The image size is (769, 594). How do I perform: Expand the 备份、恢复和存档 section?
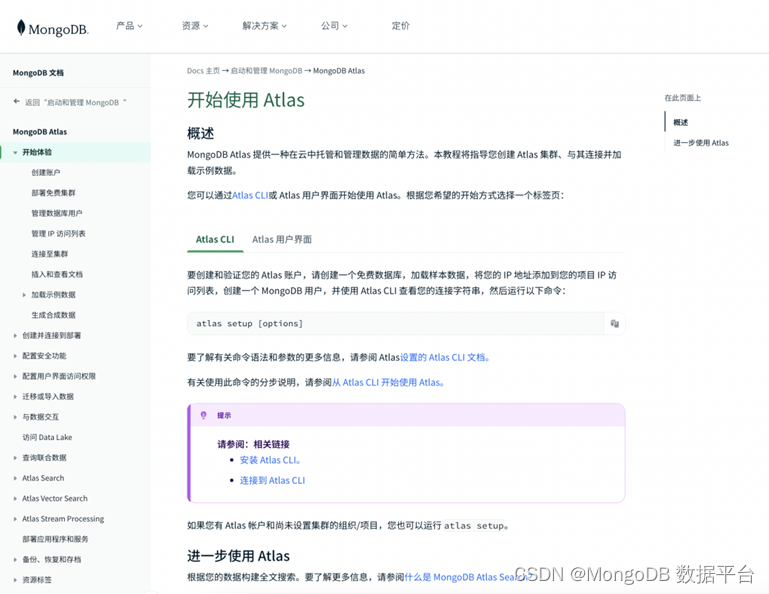[15, 559]
